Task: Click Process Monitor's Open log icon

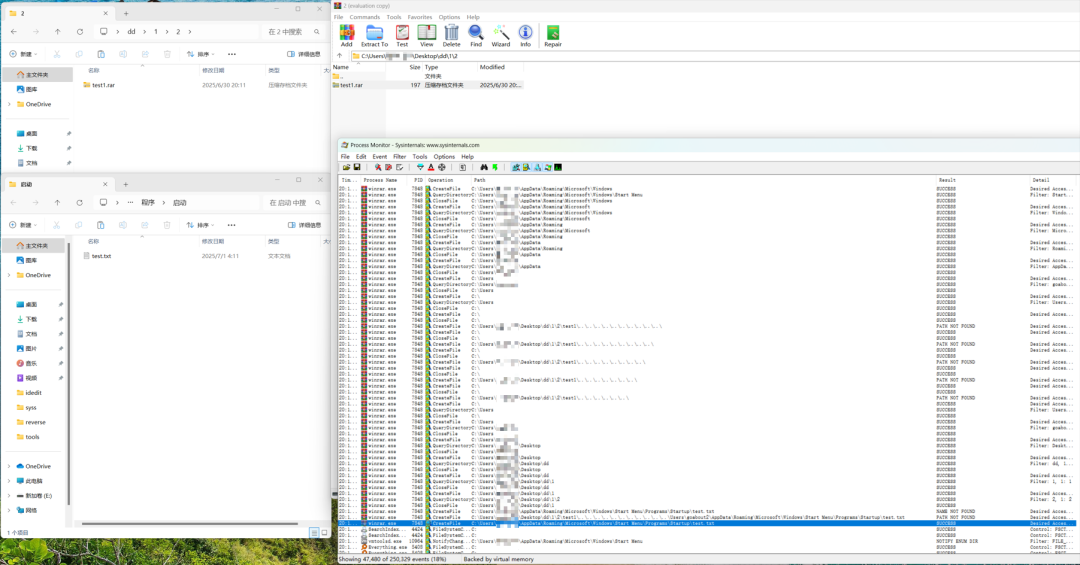Action: tap(346, 167)
